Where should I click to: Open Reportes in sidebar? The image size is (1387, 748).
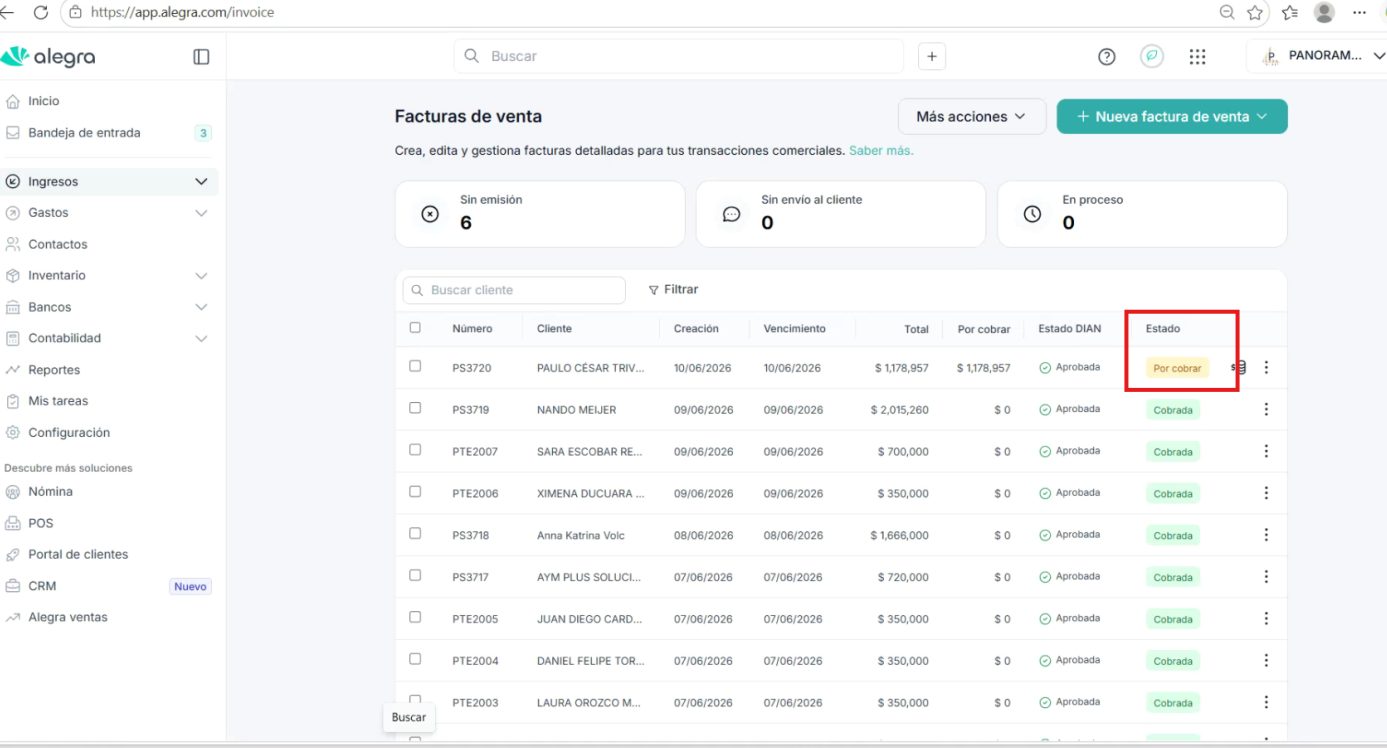(54, 370)
